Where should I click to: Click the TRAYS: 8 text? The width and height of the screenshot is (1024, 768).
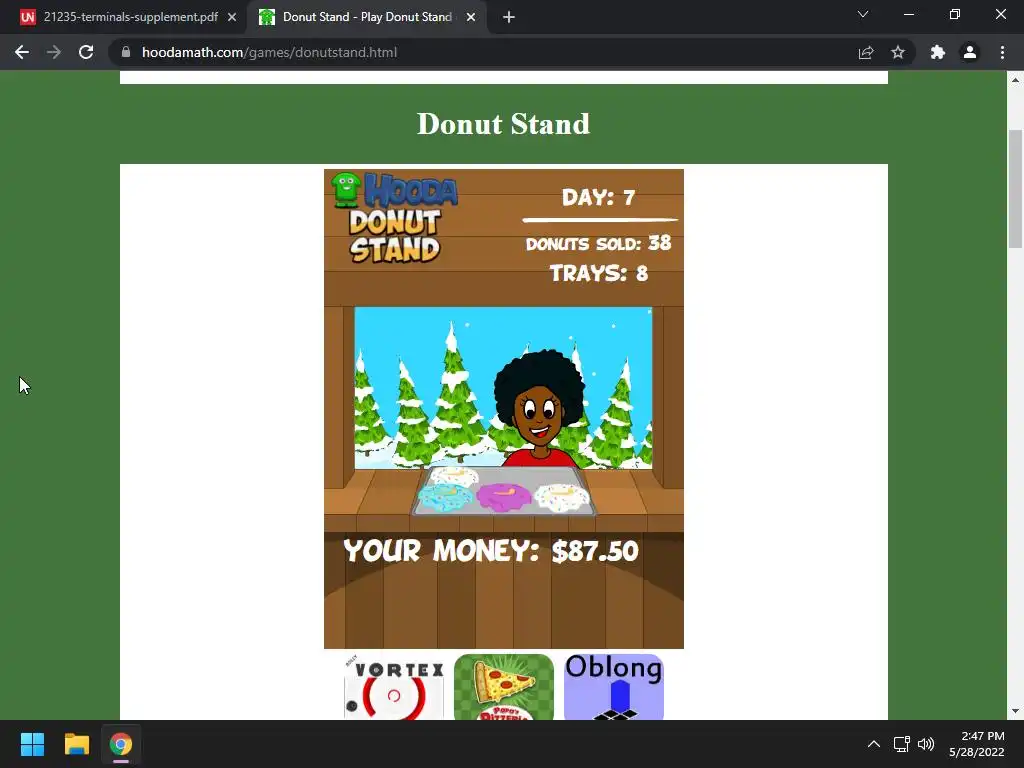pos(599,273)
